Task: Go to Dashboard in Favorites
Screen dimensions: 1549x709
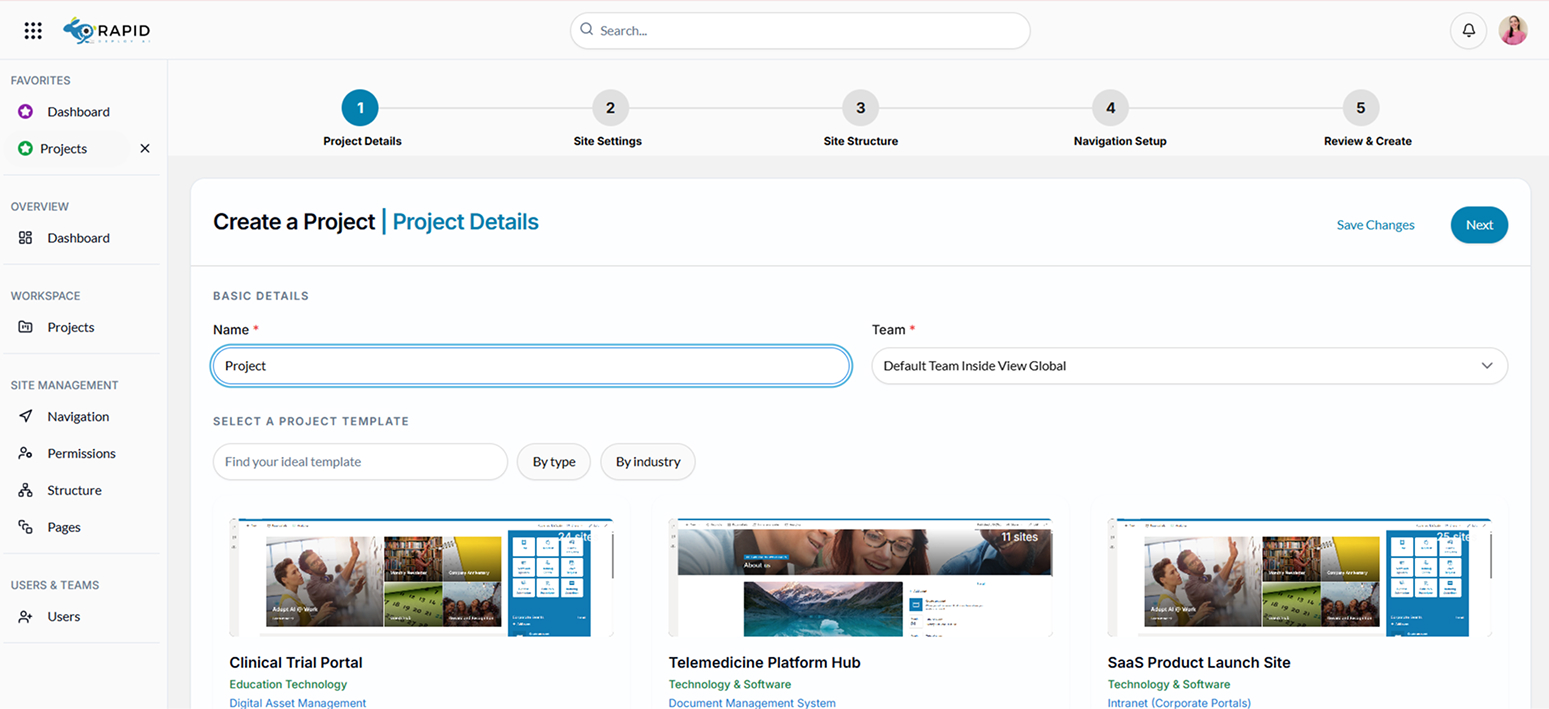Action: pos(80,111)
